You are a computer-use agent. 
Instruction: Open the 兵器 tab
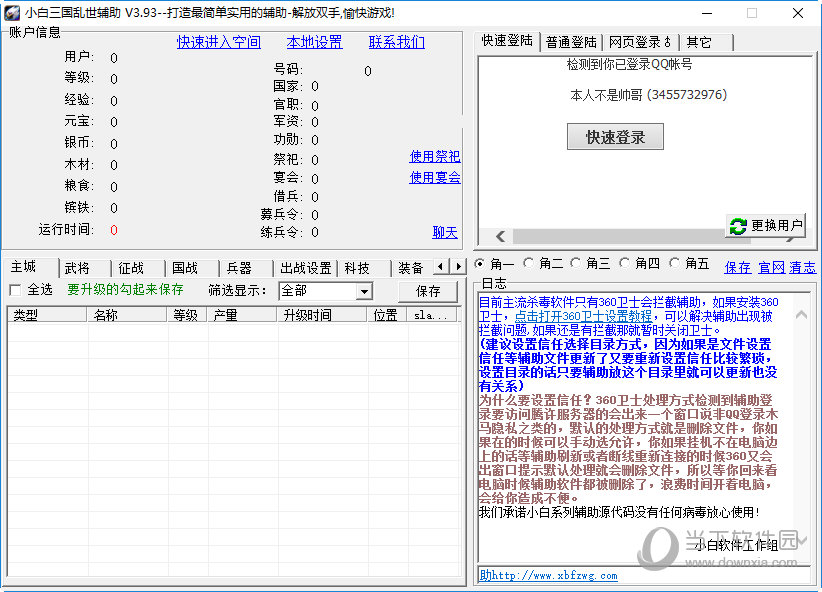246,268
